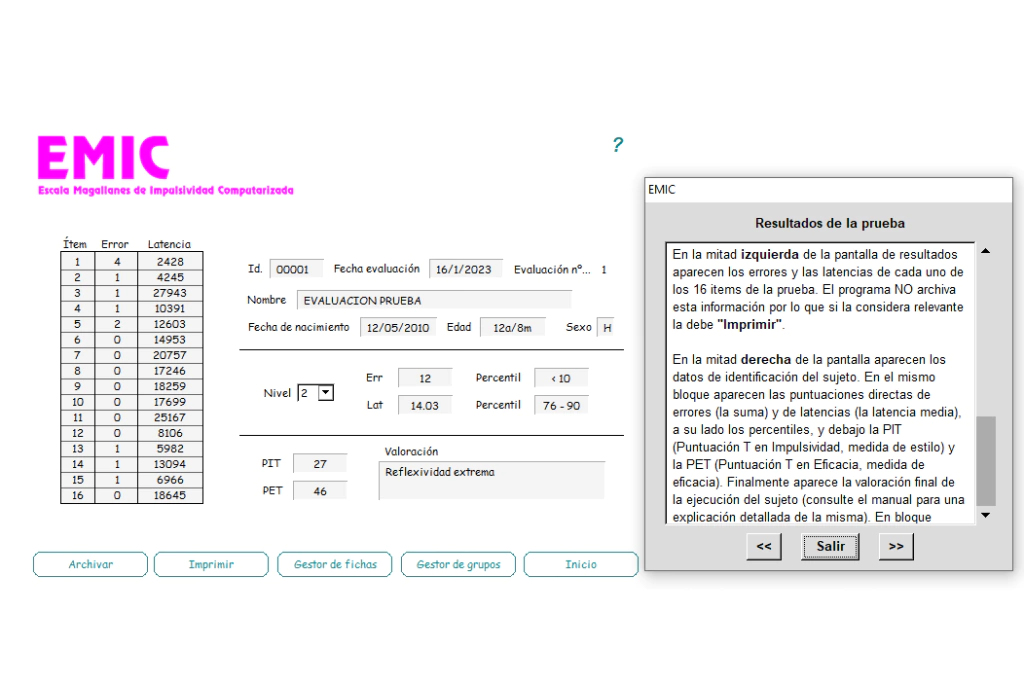
Task: Click the question mark help icon
Action: [x=617, y=145]
